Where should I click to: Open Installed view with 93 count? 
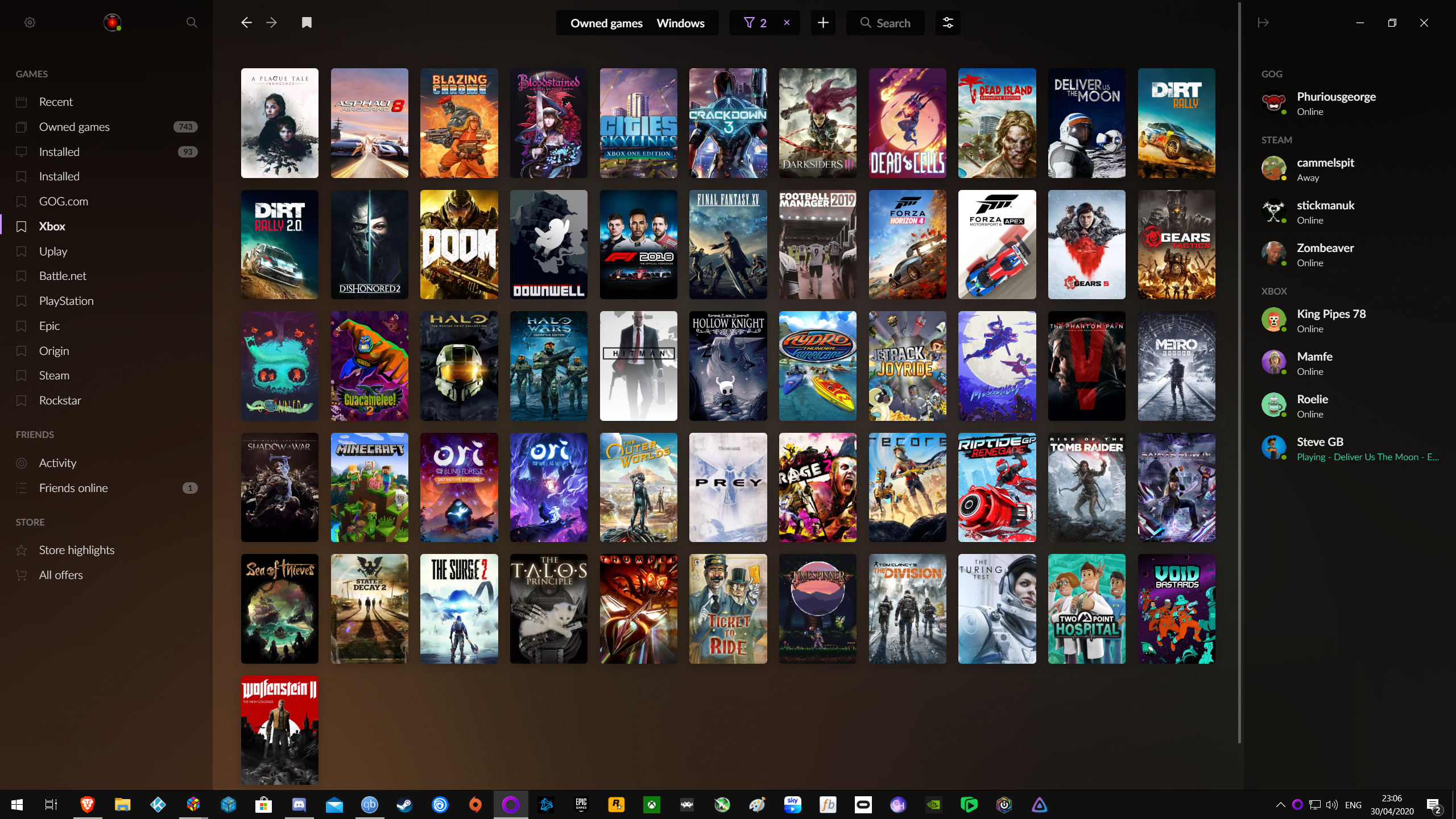[x=106, y=152]
